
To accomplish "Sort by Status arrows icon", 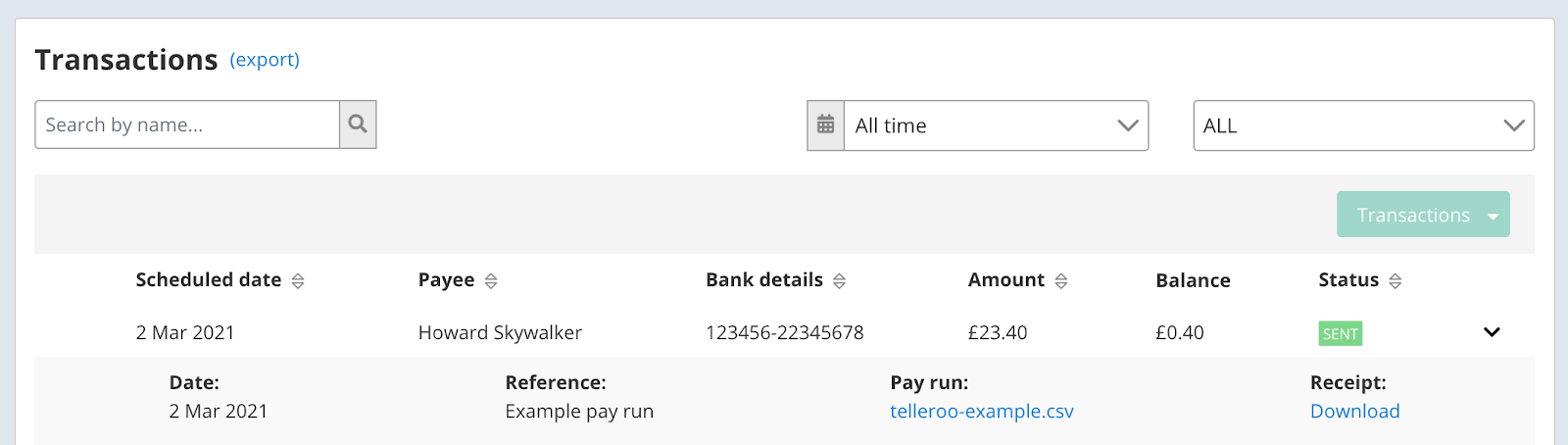I will click(x=1395, y=281).
